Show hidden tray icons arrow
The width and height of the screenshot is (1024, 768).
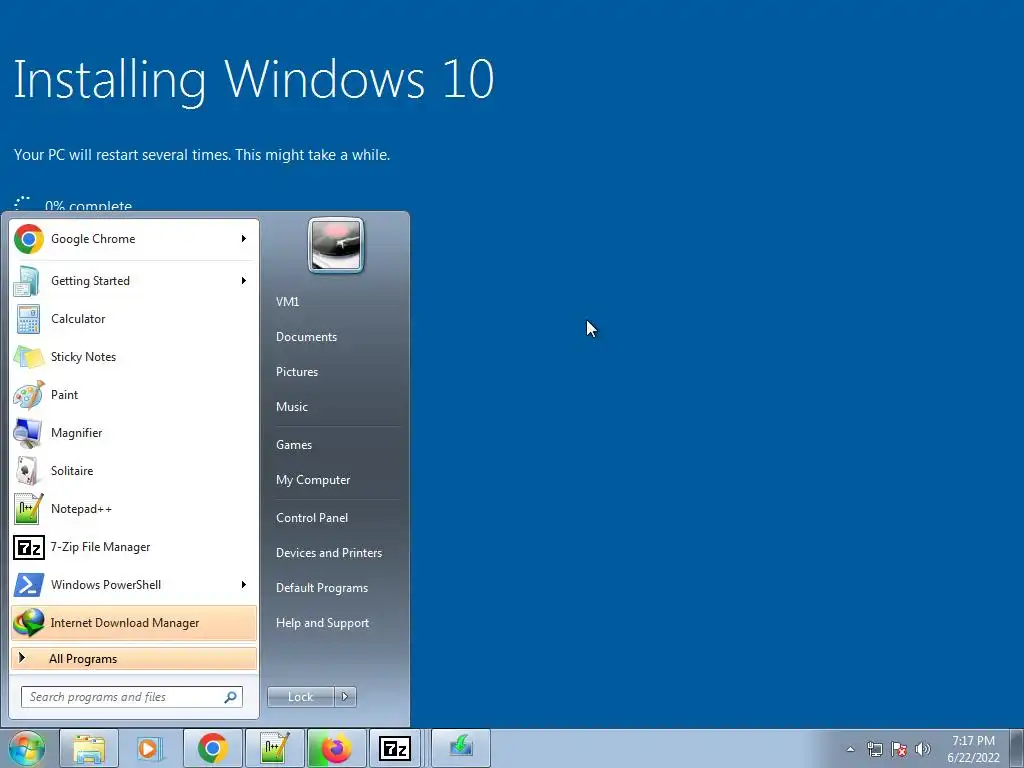click(850, 749)
